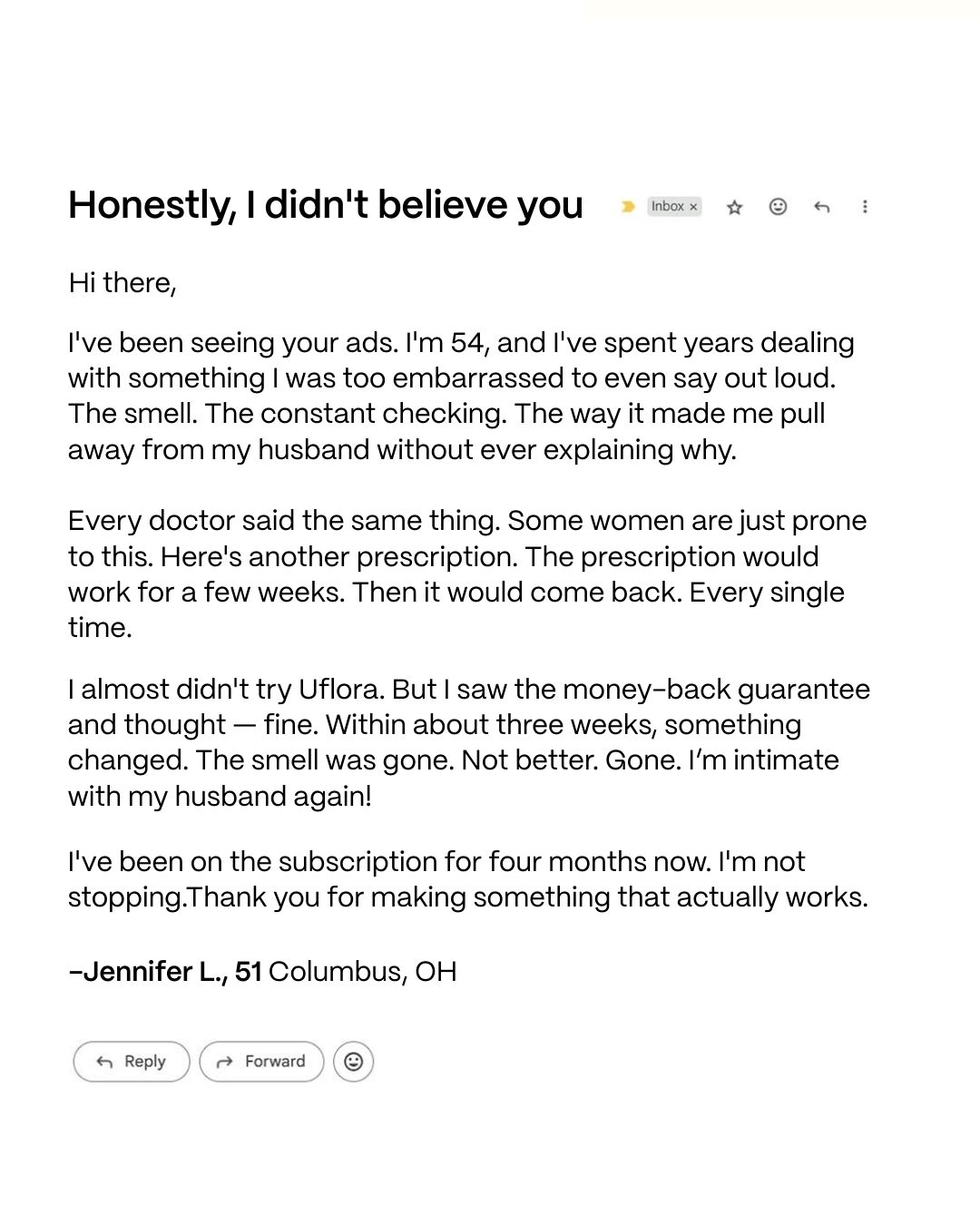The height and width of the screenshot is (1225, 980).
Task: Click the Forward button below the message
Action: coord(261,1062)
